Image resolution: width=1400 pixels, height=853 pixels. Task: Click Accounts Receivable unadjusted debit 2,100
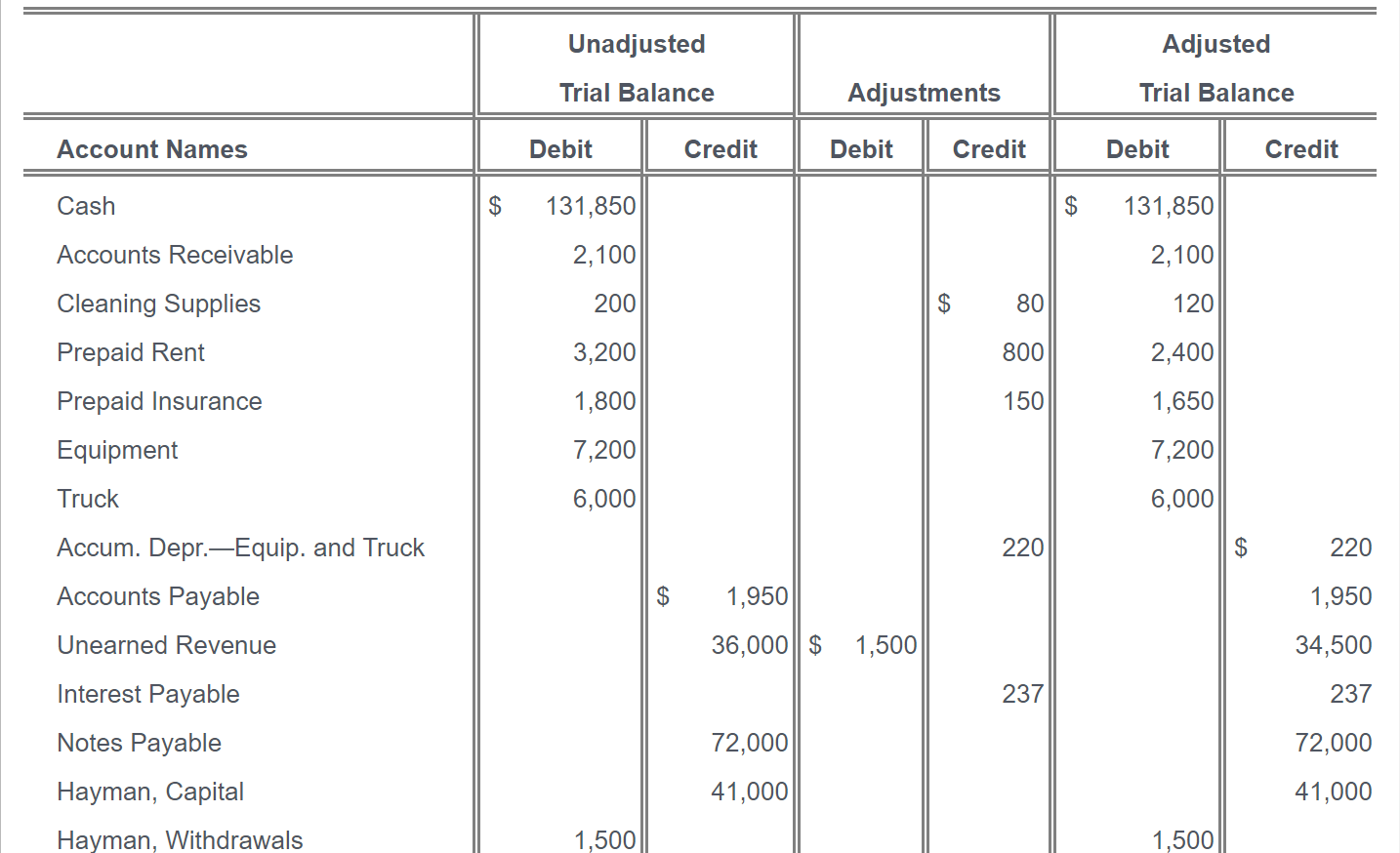[603, 255]
